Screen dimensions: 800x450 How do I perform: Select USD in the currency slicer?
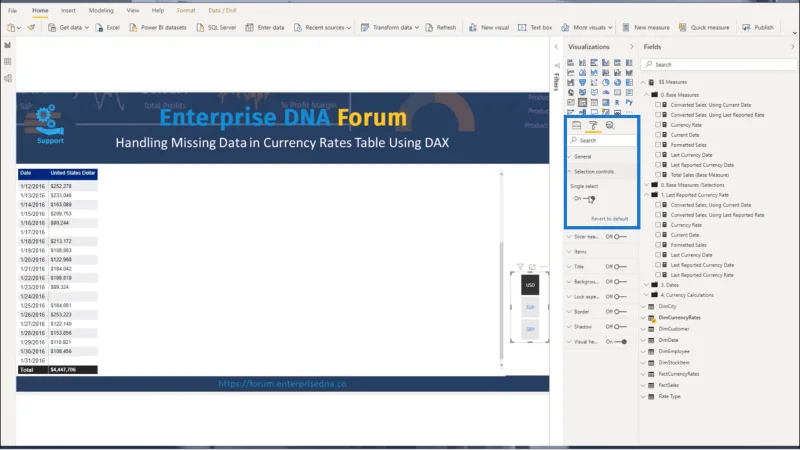pyautogui.click(x=530, y=285)
